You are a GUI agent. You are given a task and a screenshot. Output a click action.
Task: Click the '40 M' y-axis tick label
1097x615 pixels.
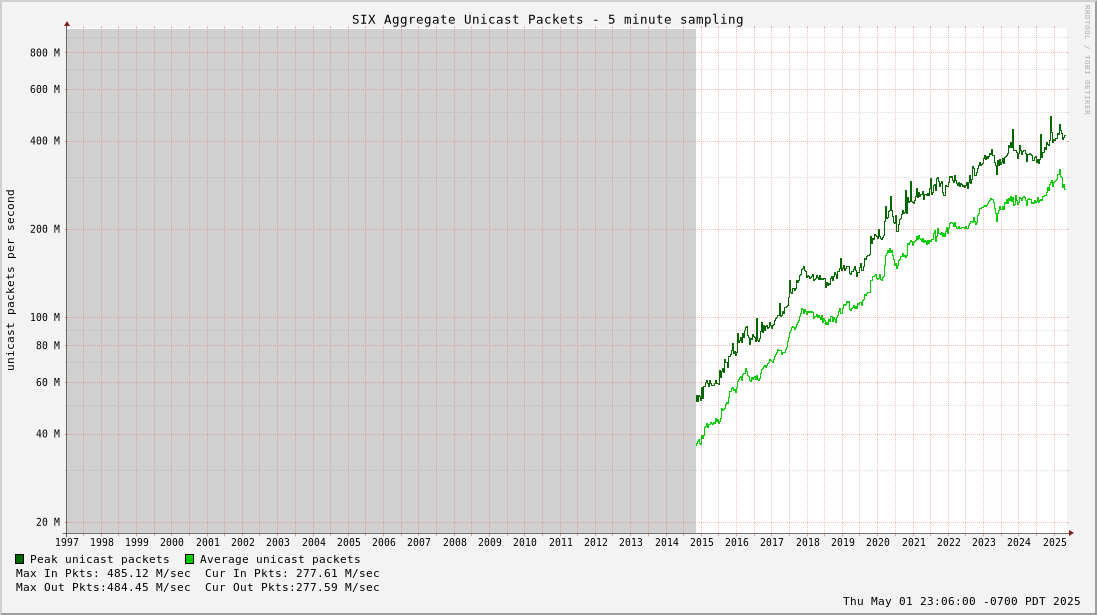point(48,434)
